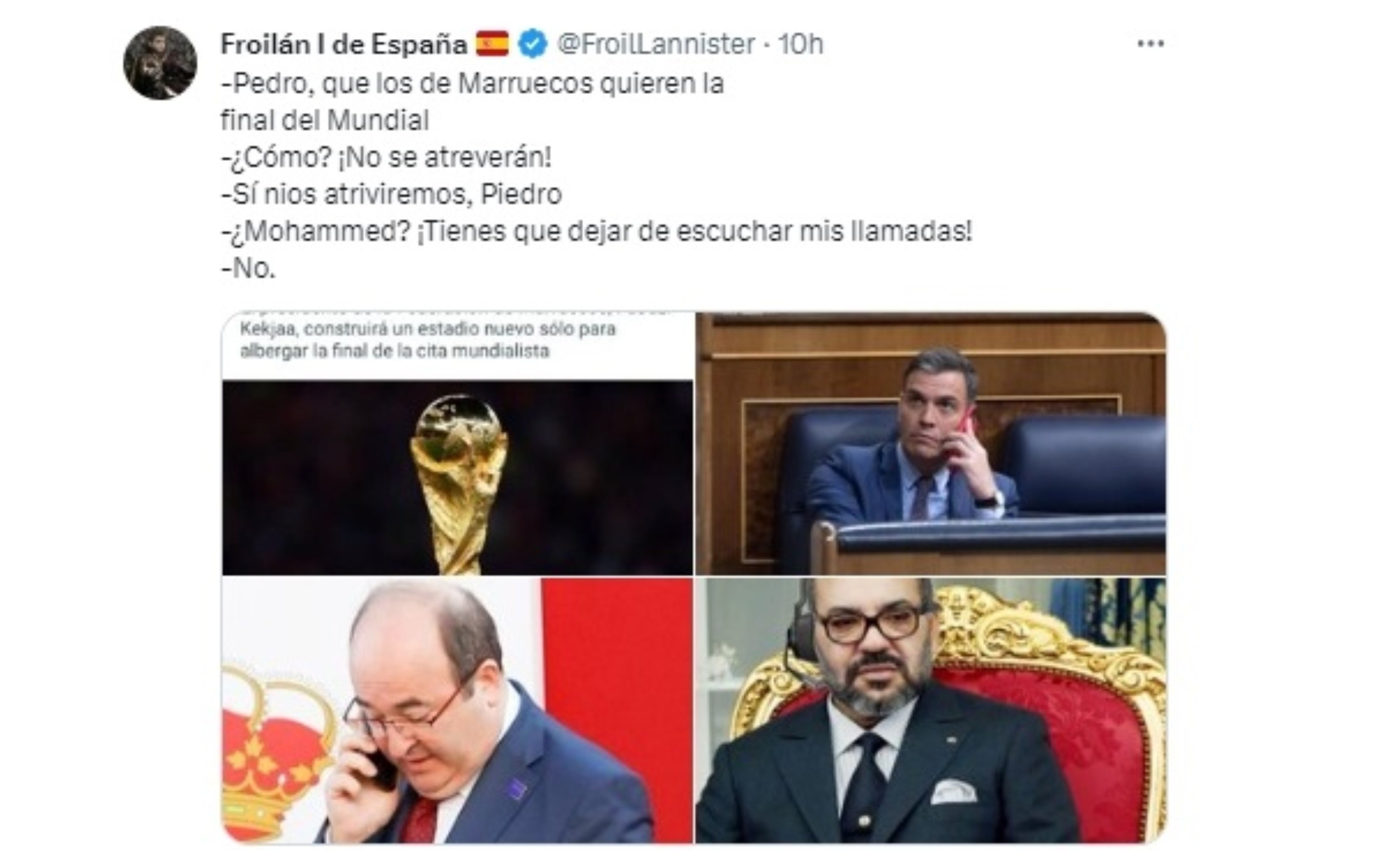Click the blue verified checkmark badge
The image size is (1400, 868).
click(533, 44)
